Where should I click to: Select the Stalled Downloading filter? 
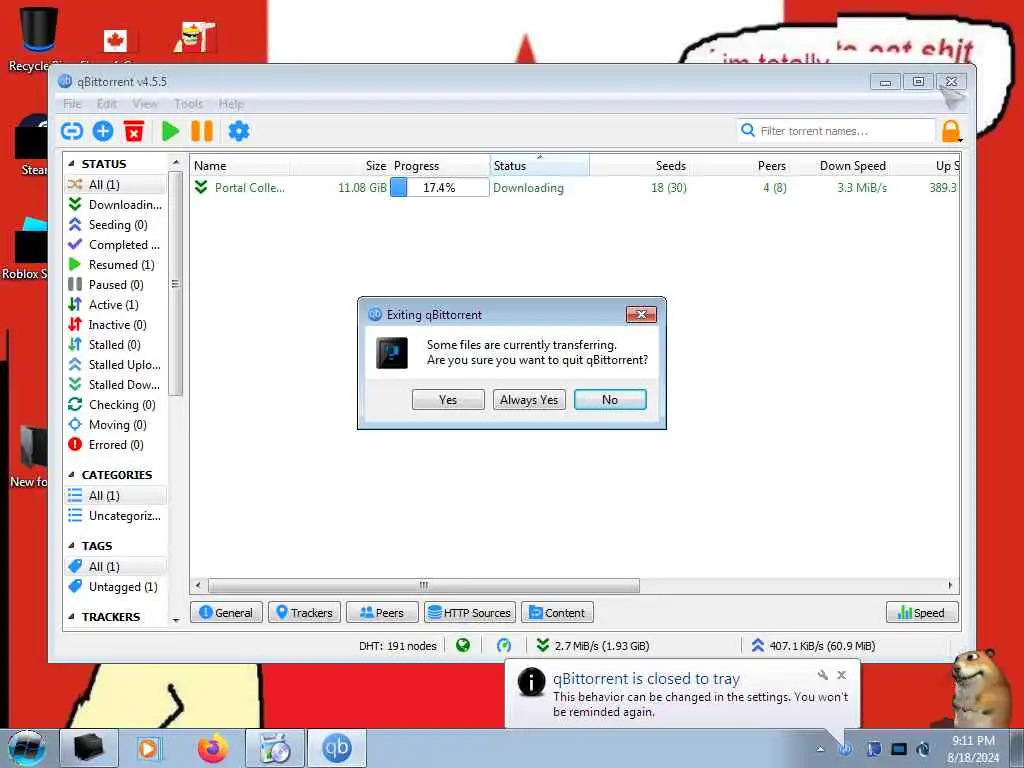[x=116, y=385]
